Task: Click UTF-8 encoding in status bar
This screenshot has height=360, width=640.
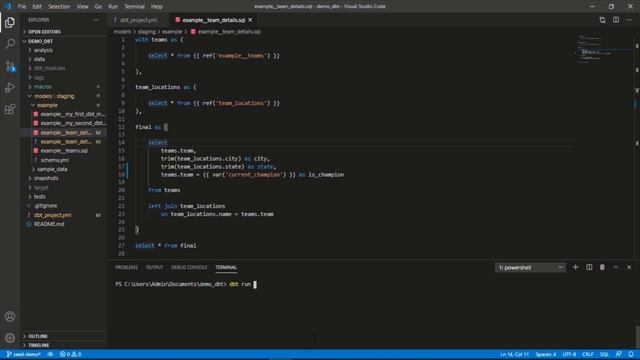Action: click(569, 354)
